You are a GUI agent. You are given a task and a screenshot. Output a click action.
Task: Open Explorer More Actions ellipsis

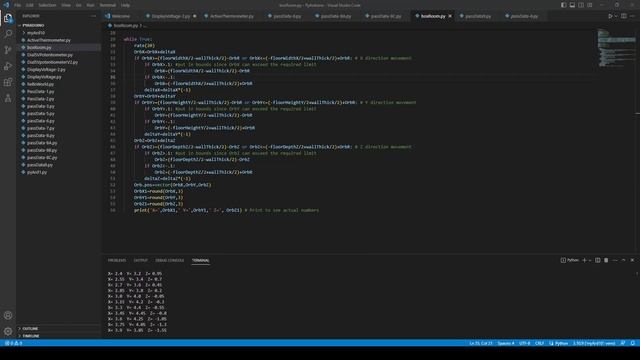coord(93,16)
